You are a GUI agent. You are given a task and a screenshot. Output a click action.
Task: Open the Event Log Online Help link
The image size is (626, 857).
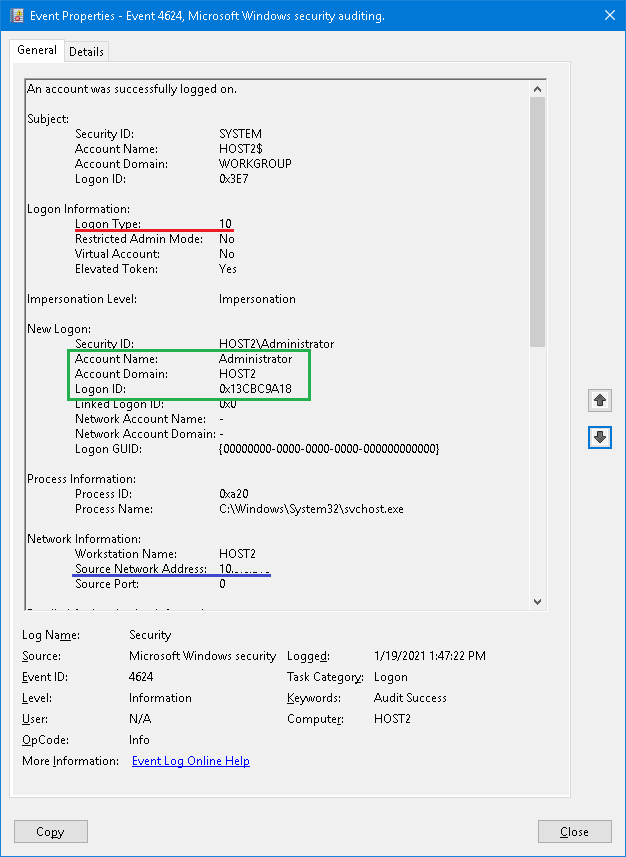190,761
